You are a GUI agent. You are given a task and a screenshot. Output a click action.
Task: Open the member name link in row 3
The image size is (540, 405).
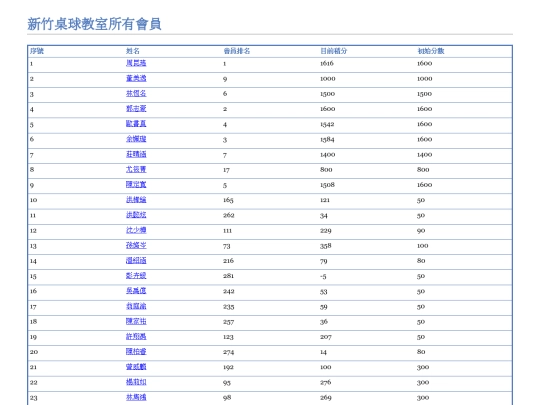[136, 94]
